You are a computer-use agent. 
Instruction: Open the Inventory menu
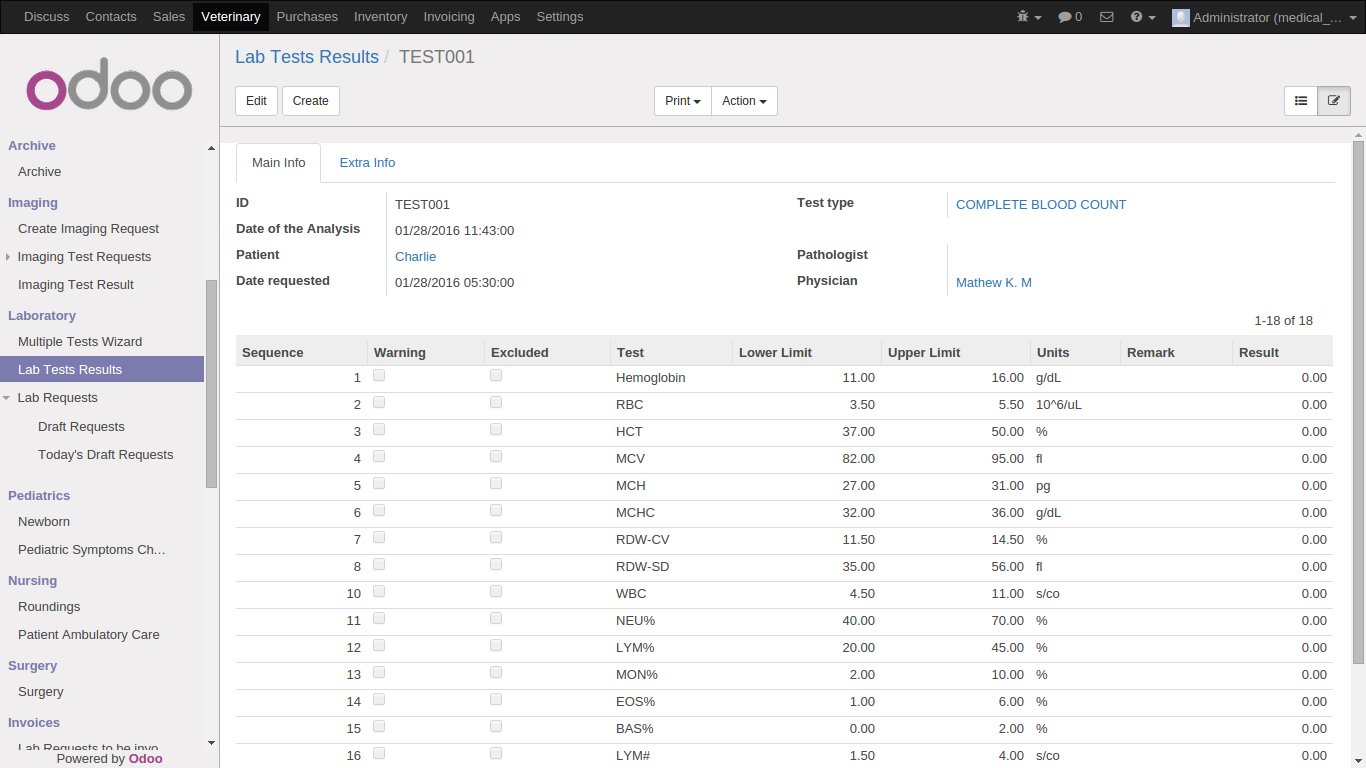click(x=380, y=17)
